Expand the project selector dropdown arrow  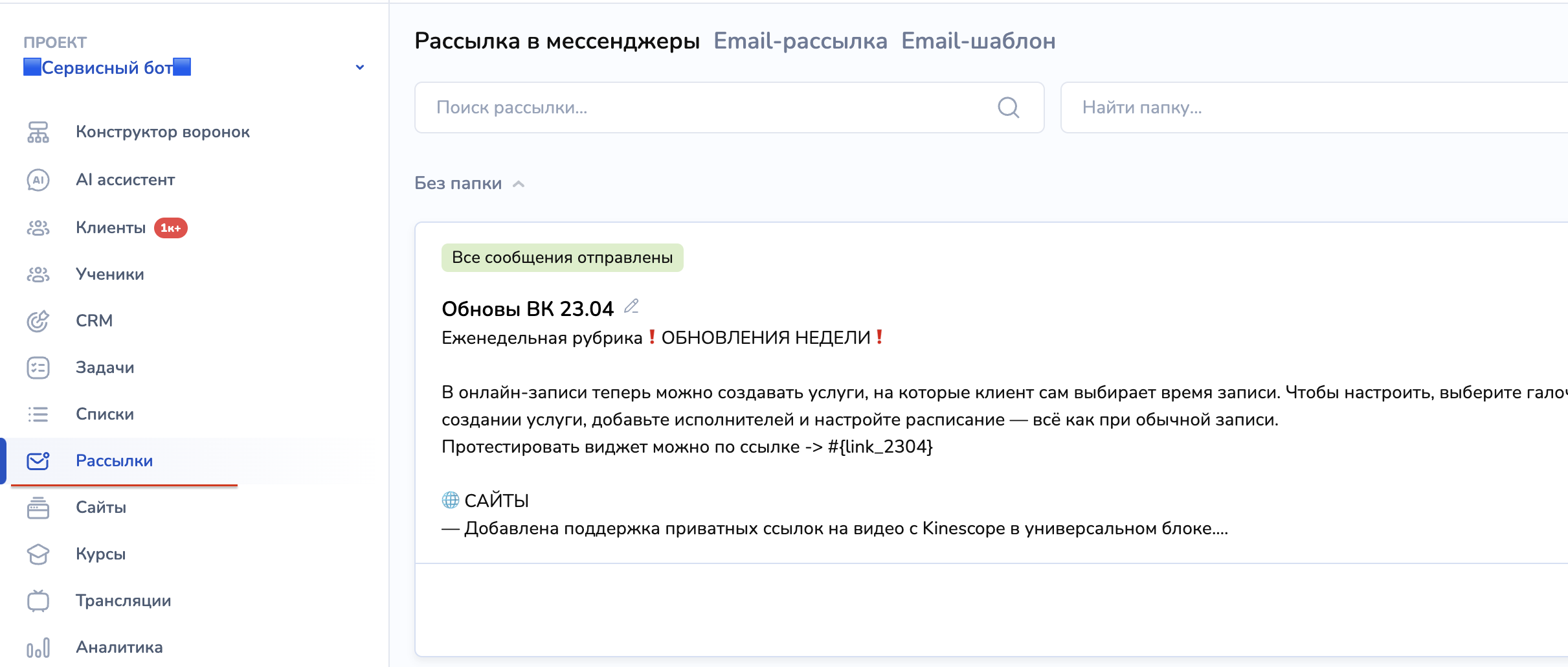360,67
